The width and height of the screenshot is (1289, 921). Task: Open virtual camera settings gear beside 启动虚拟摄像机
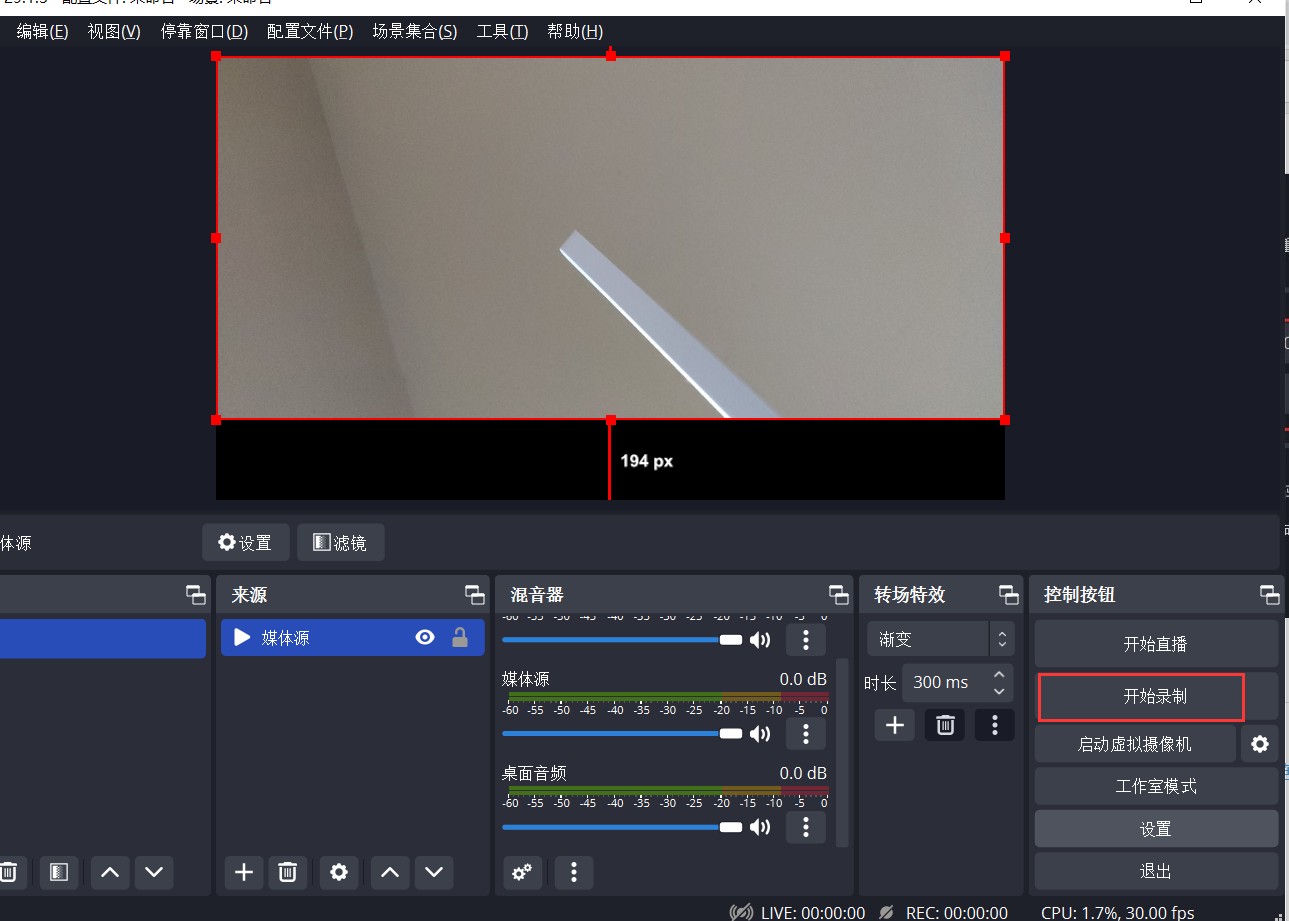pyautogui.click(x=1260, y=744)
